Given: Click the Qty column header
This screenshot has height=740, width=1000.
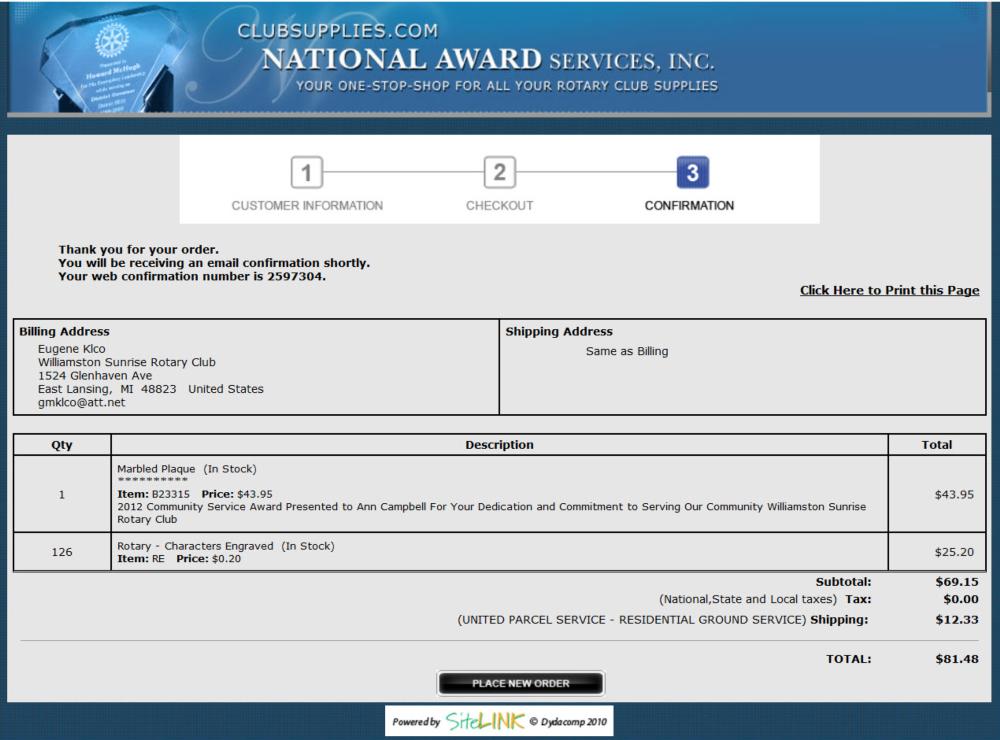Looking at the screenshot, I should click(62, 445).
